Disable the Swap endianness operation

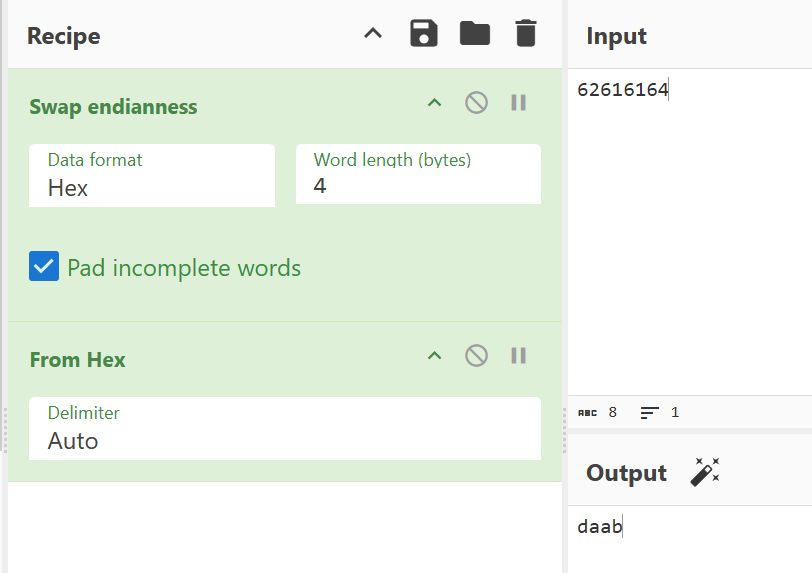476,103
